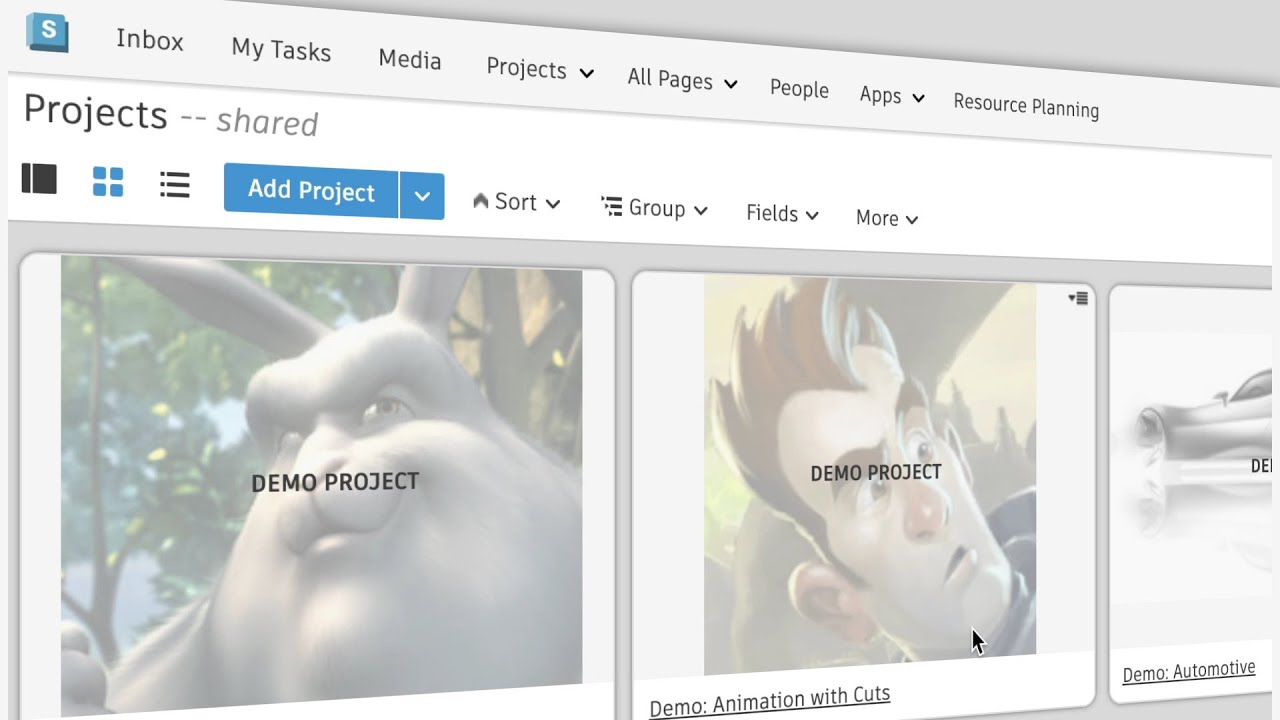
Task: Open the Animation with Cuts card menu icon
Action: (1078, 298)
